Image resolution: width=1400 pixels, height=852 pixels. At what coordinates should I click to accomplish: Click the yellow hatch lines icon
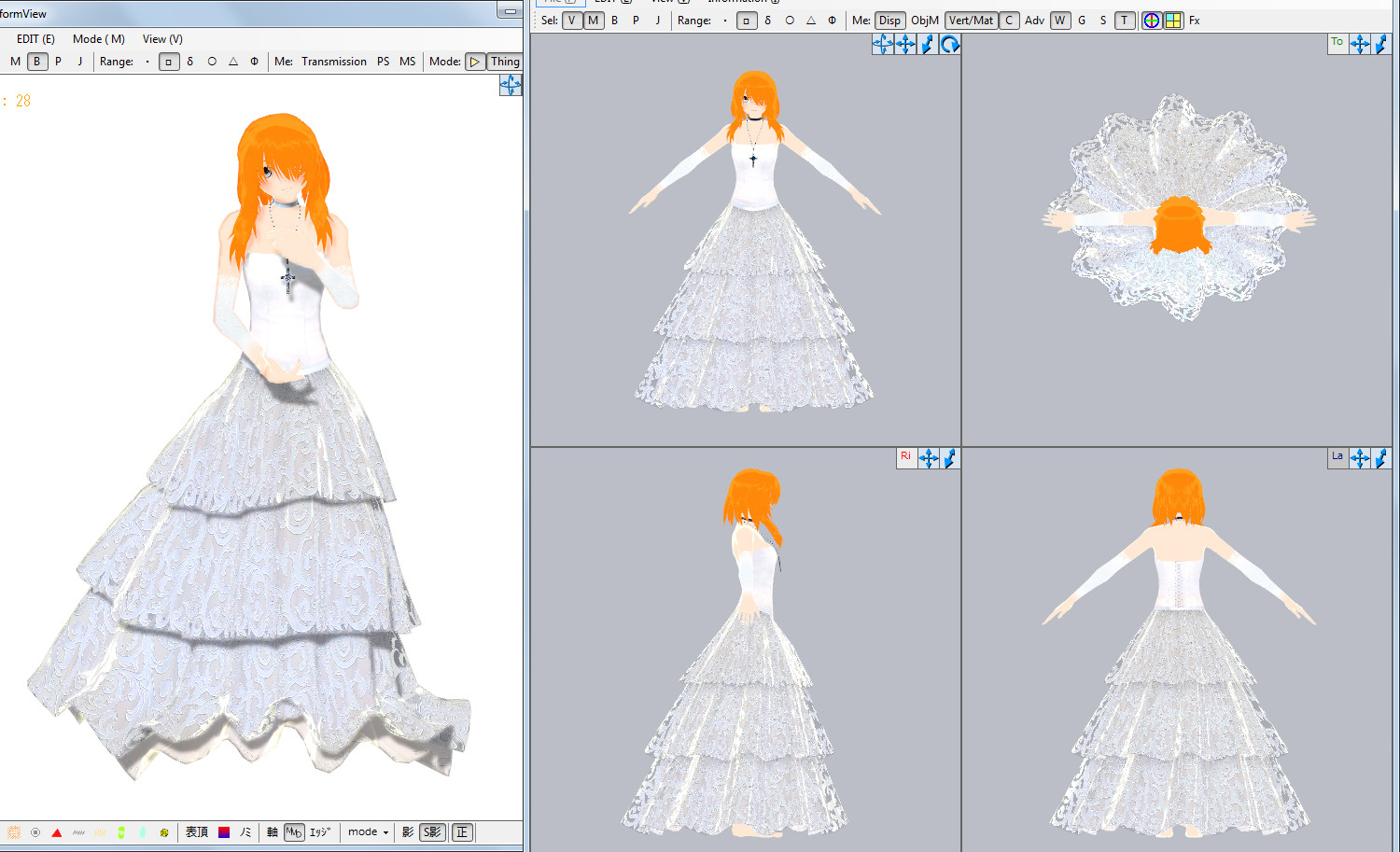[100, 832]
